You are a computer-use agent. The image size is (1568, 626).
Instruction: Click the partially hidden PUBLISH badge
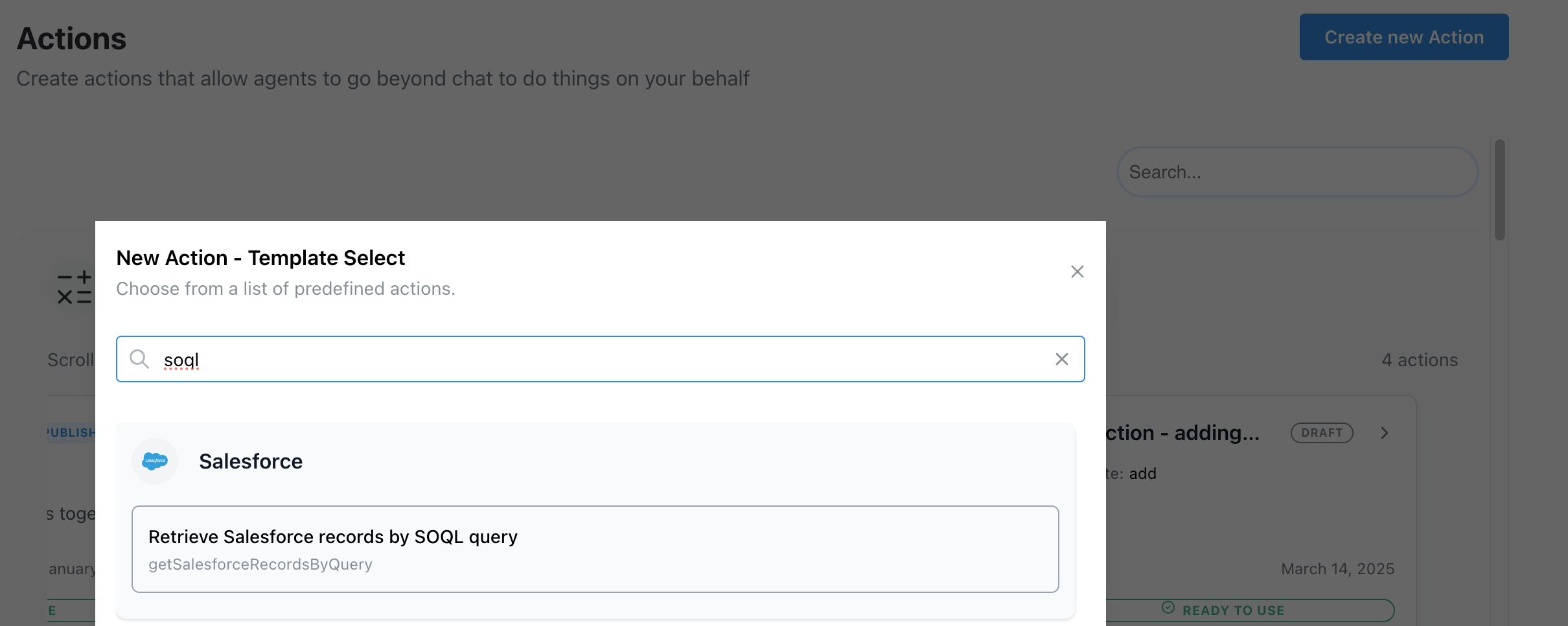pos(71,433)
